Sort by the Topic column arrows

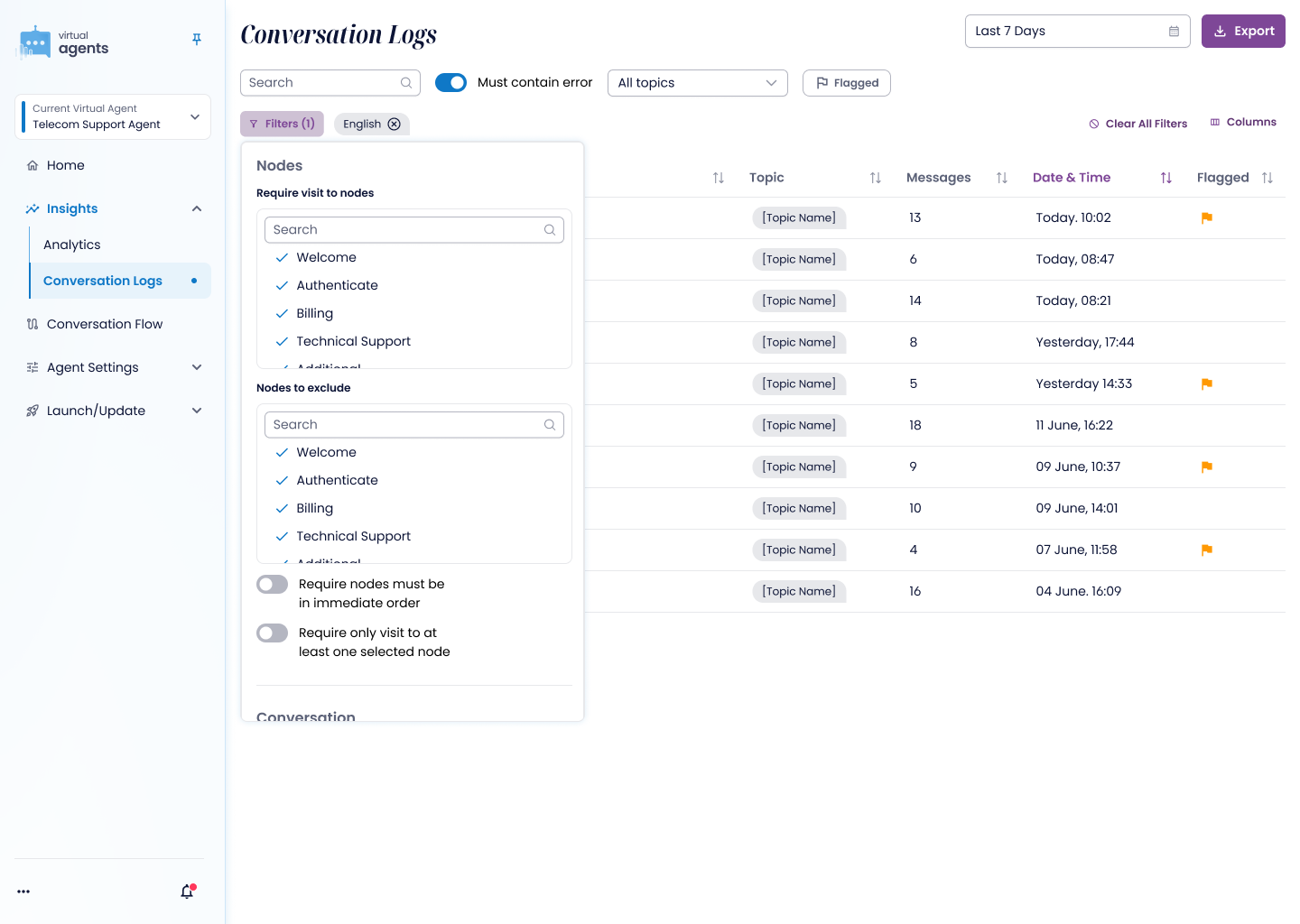pos(875,178)
